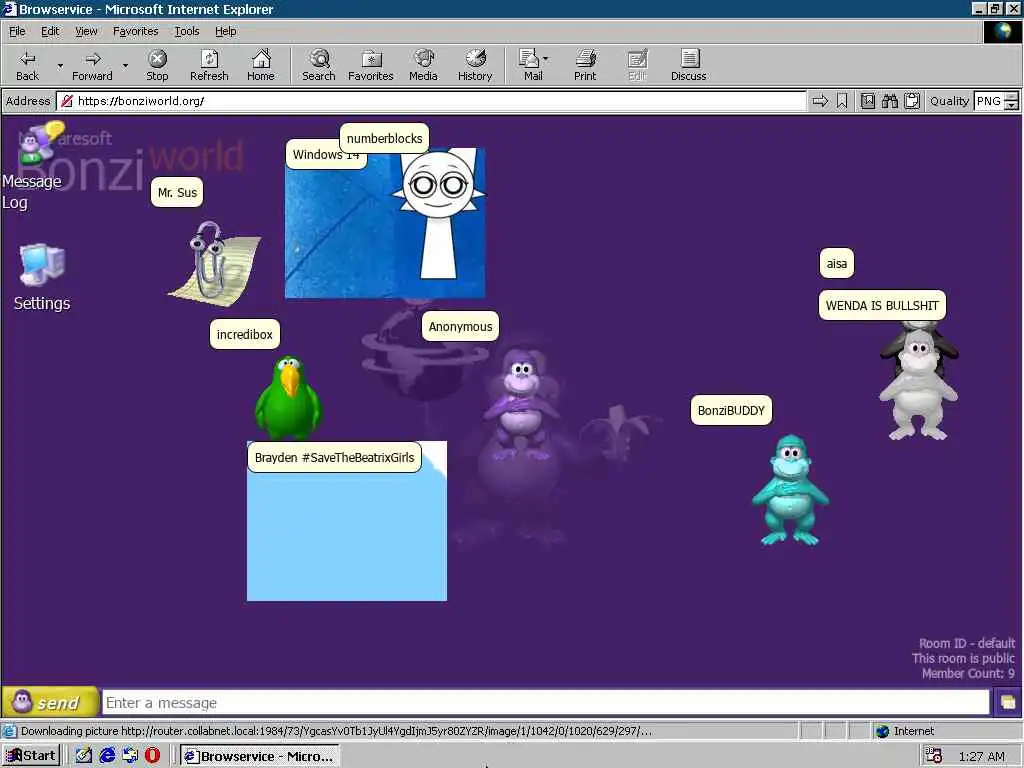
Task: Select Browservice taskbar window button
Action: (260, 756)
